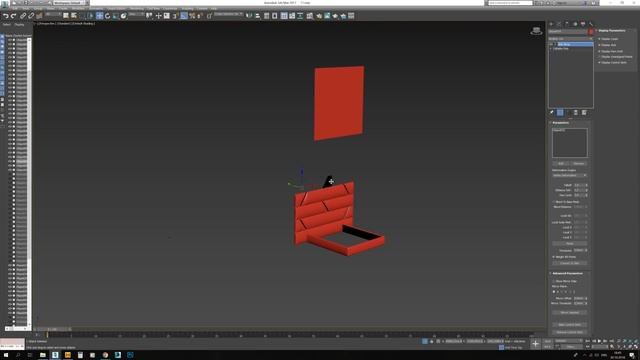Open the Utilities wrench tab
Screen dimensions: 640x360
pos(591,24)
